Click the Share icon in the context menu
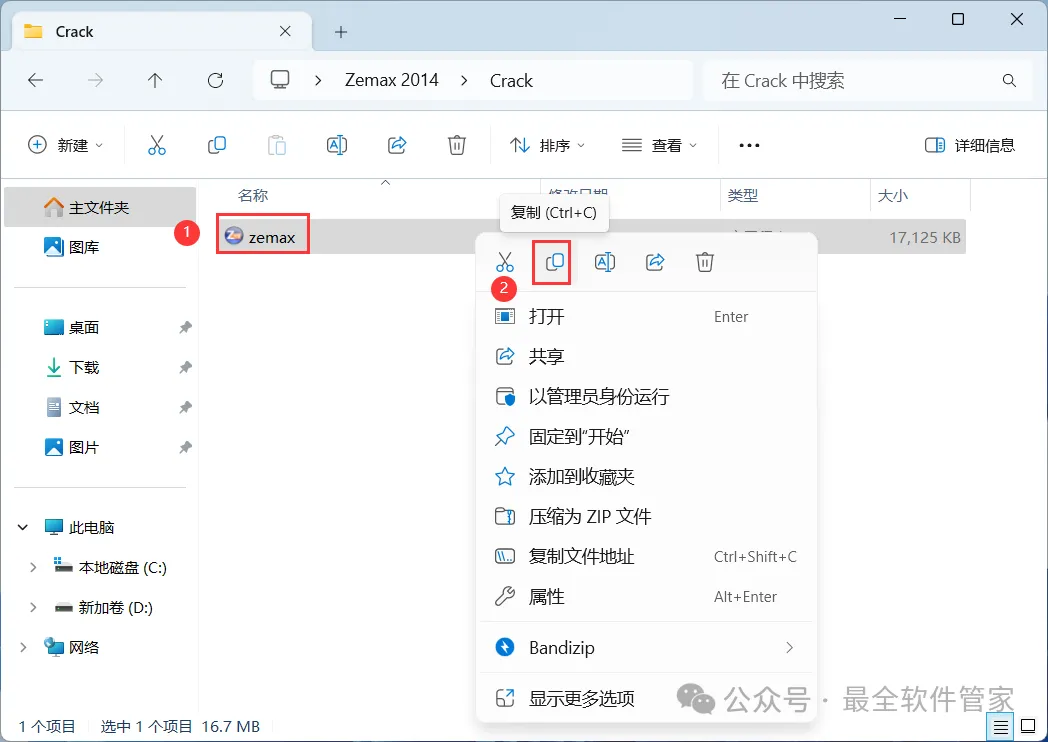Screen dimensions: 1048x742 (x=655, y=262)
